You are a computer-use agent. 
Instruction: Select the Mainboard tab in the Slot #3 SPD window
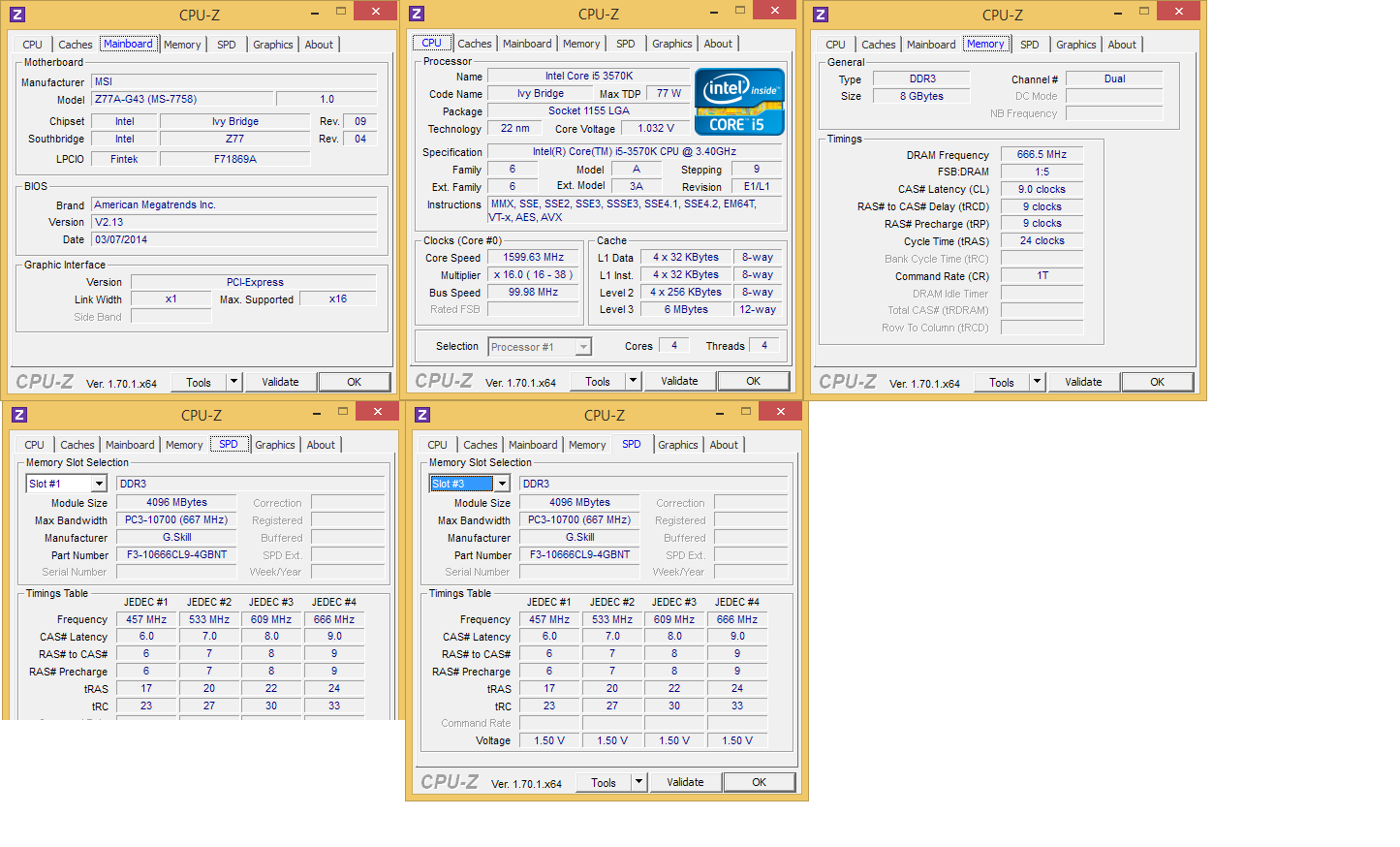(x=533, y=445)
